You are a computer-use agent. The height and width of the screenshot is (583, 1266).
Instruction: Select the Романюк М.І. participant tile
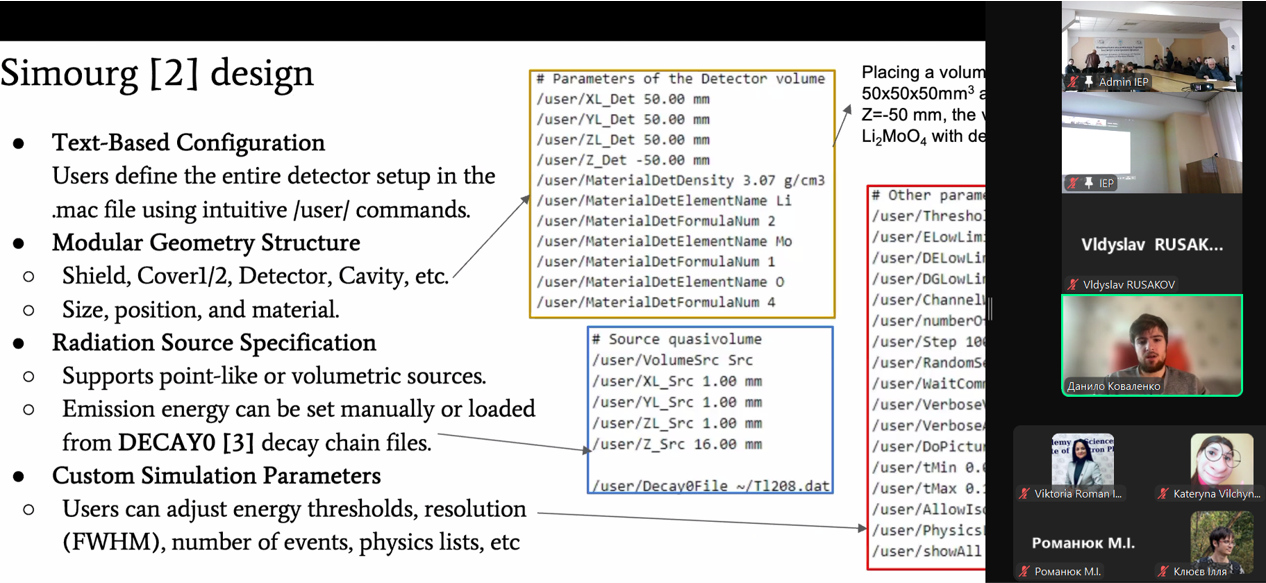click(1083, 542)
